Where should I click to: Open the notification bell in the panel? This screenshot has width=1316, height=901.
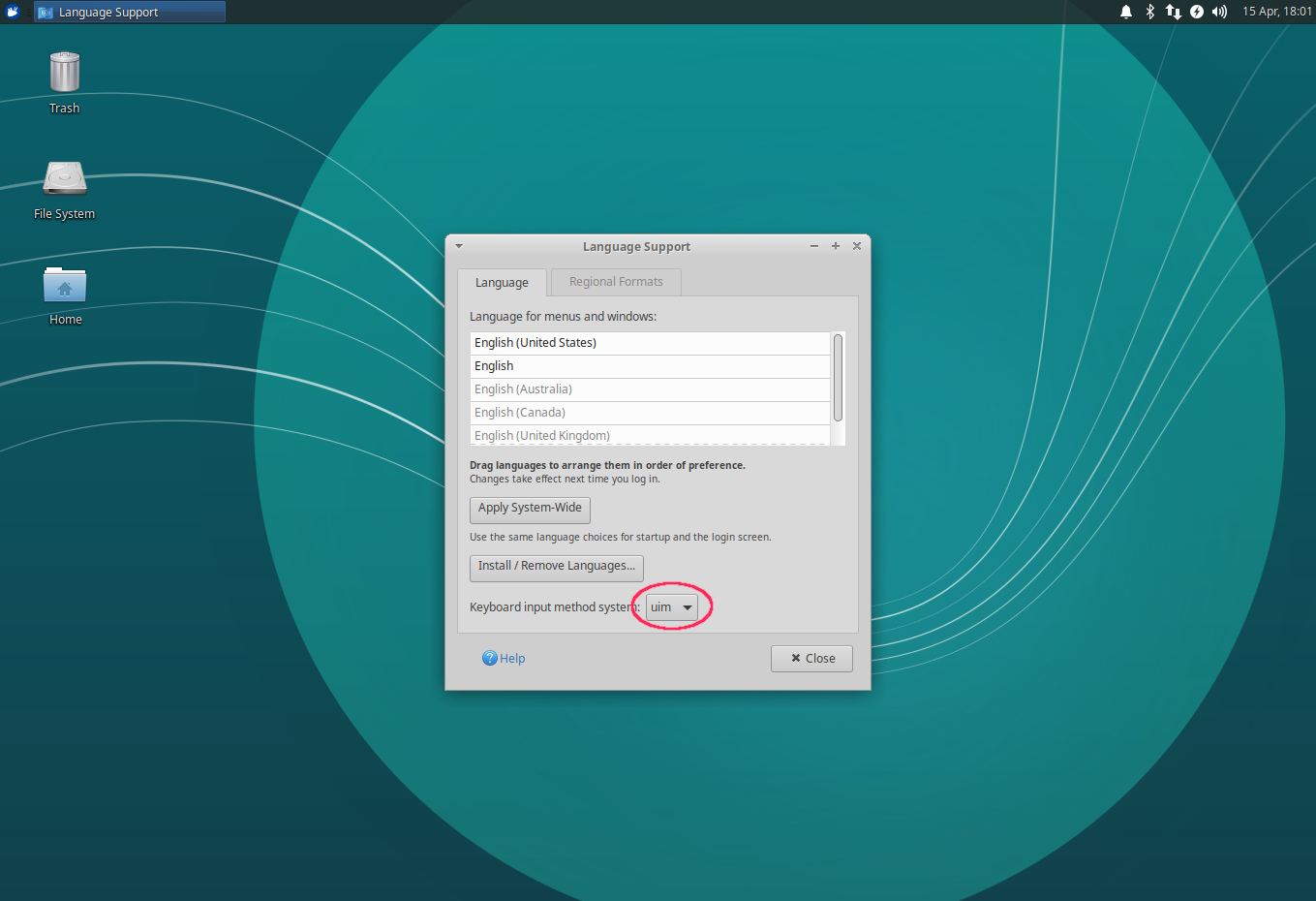pos(1126,12)
